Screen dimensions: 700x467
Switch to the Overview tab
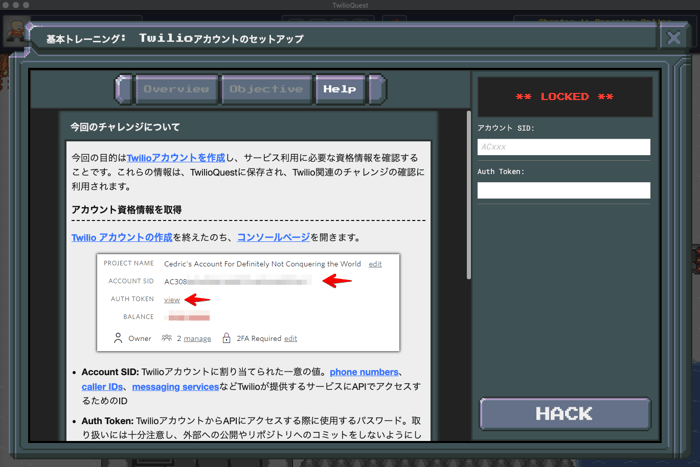pyautogui.click(x=177, y=89)
